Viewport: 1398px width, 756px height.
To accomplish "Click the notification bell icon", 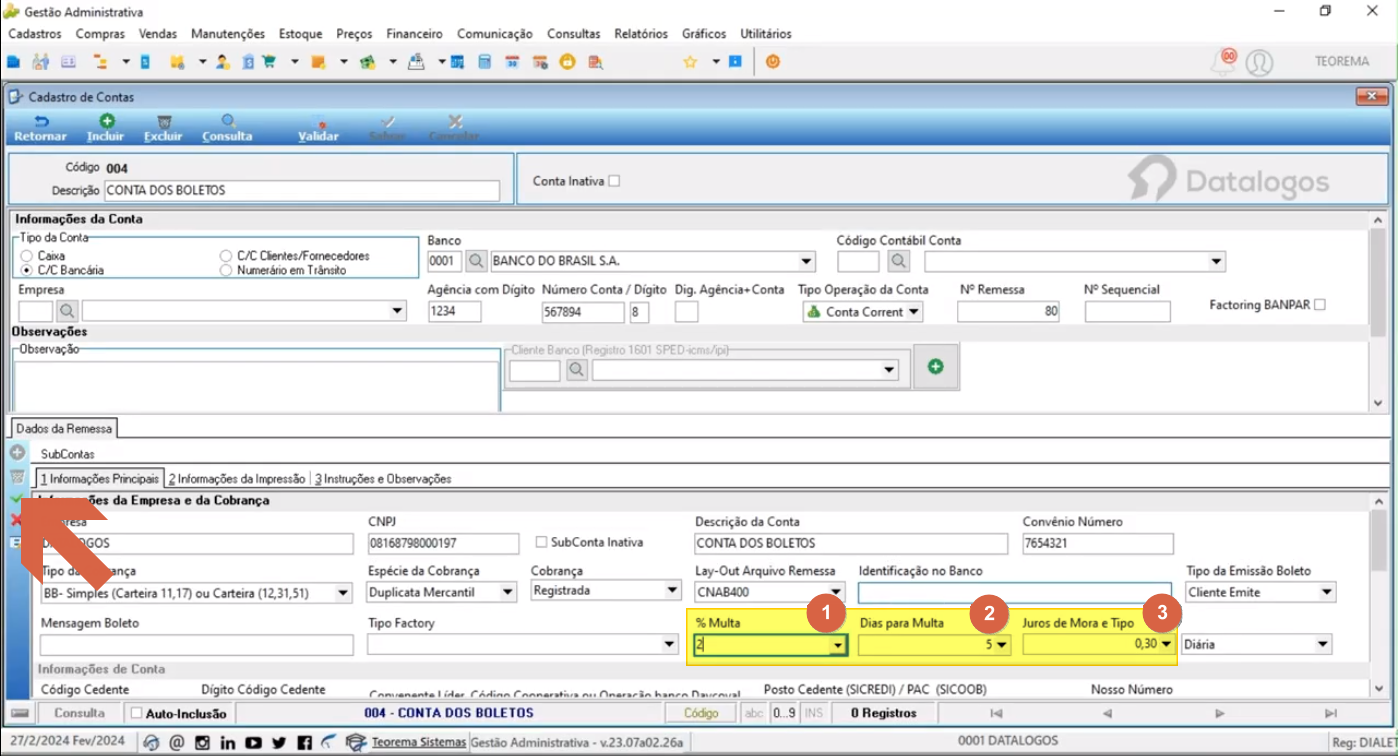I will point(1222,62).
